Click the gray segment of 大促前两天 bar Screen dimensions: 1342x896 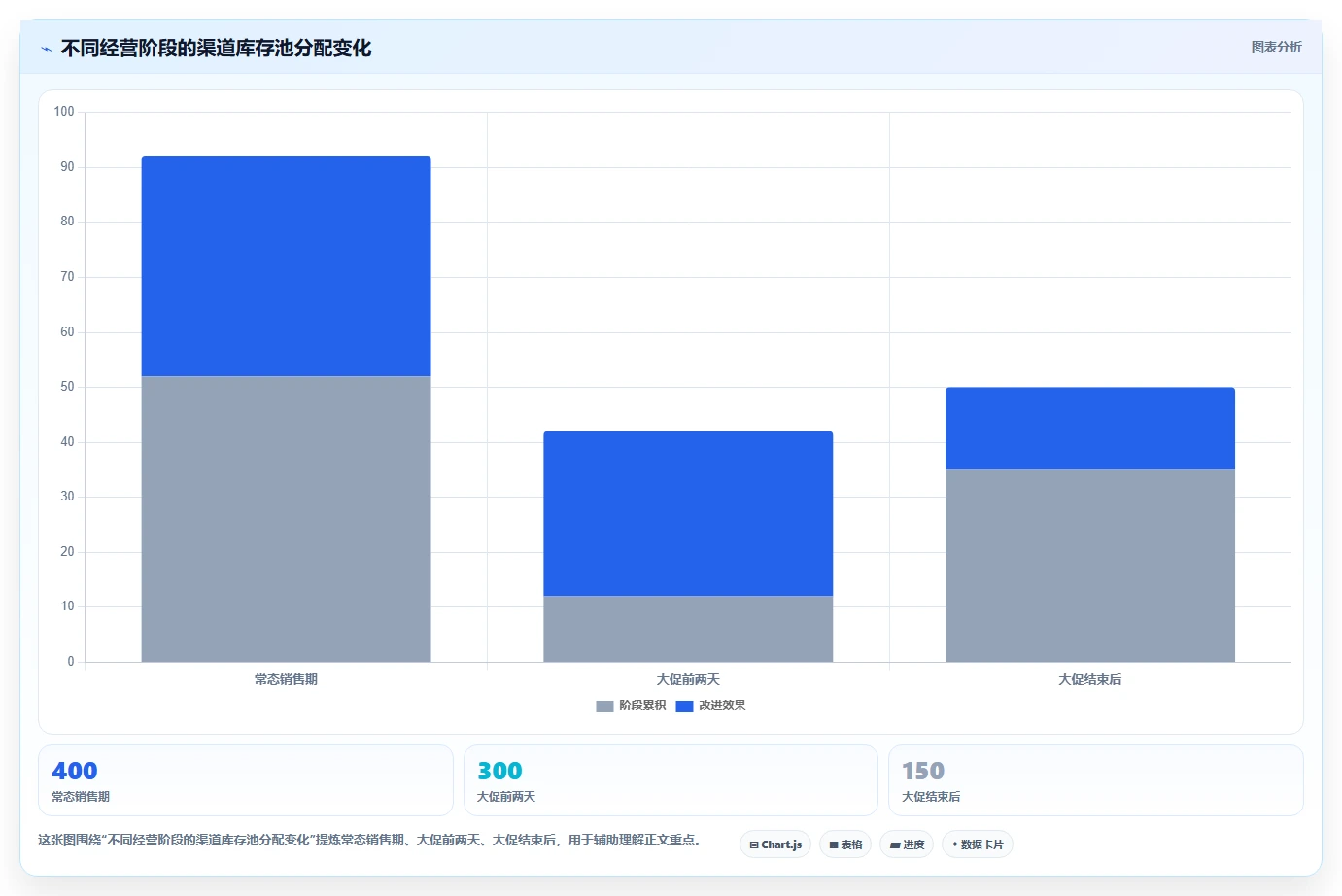688,629
